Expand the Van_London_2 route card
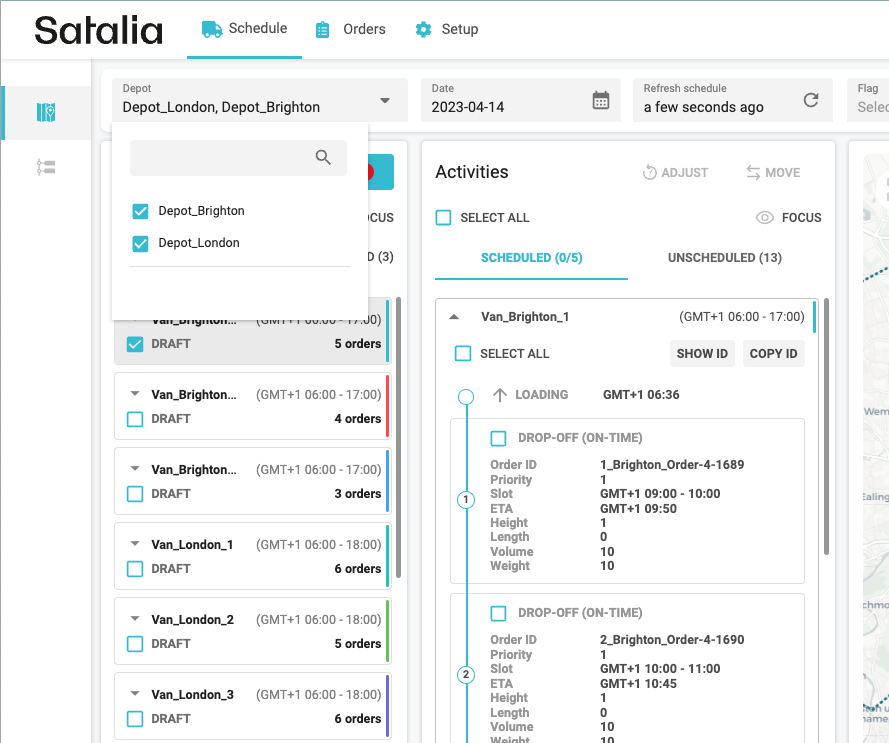Viewport: 889px width, 743px height. (x=135, y=619)
